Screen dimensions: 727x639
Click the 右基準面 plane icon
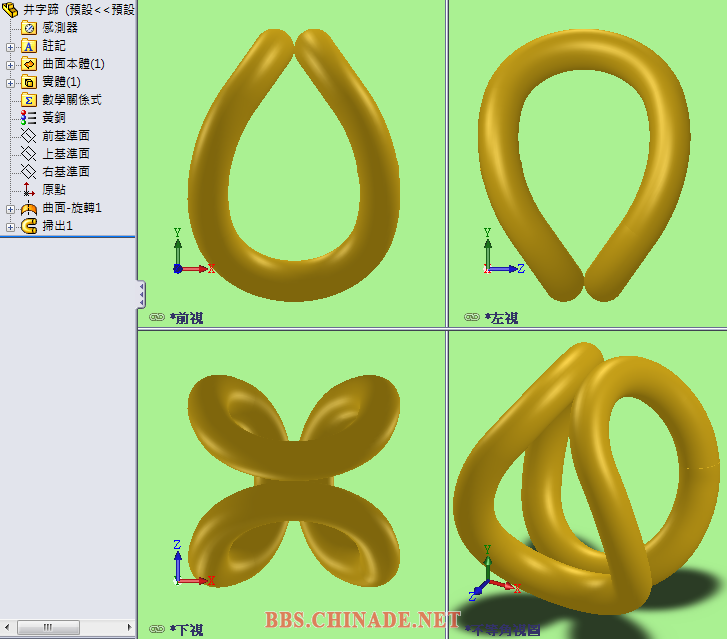29,172
